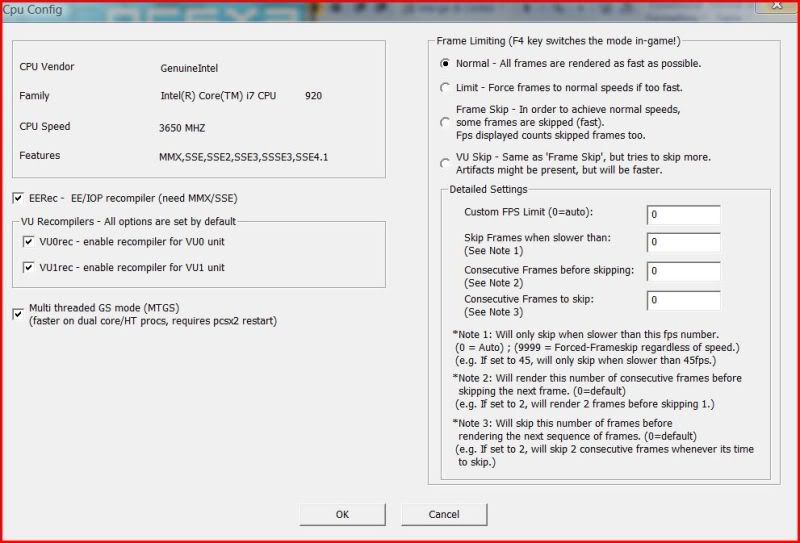Click the 'GenuineIntel' CPU vendor value
Image resolution: width=800 pixels, height=543 pixels.
point(189,68)
